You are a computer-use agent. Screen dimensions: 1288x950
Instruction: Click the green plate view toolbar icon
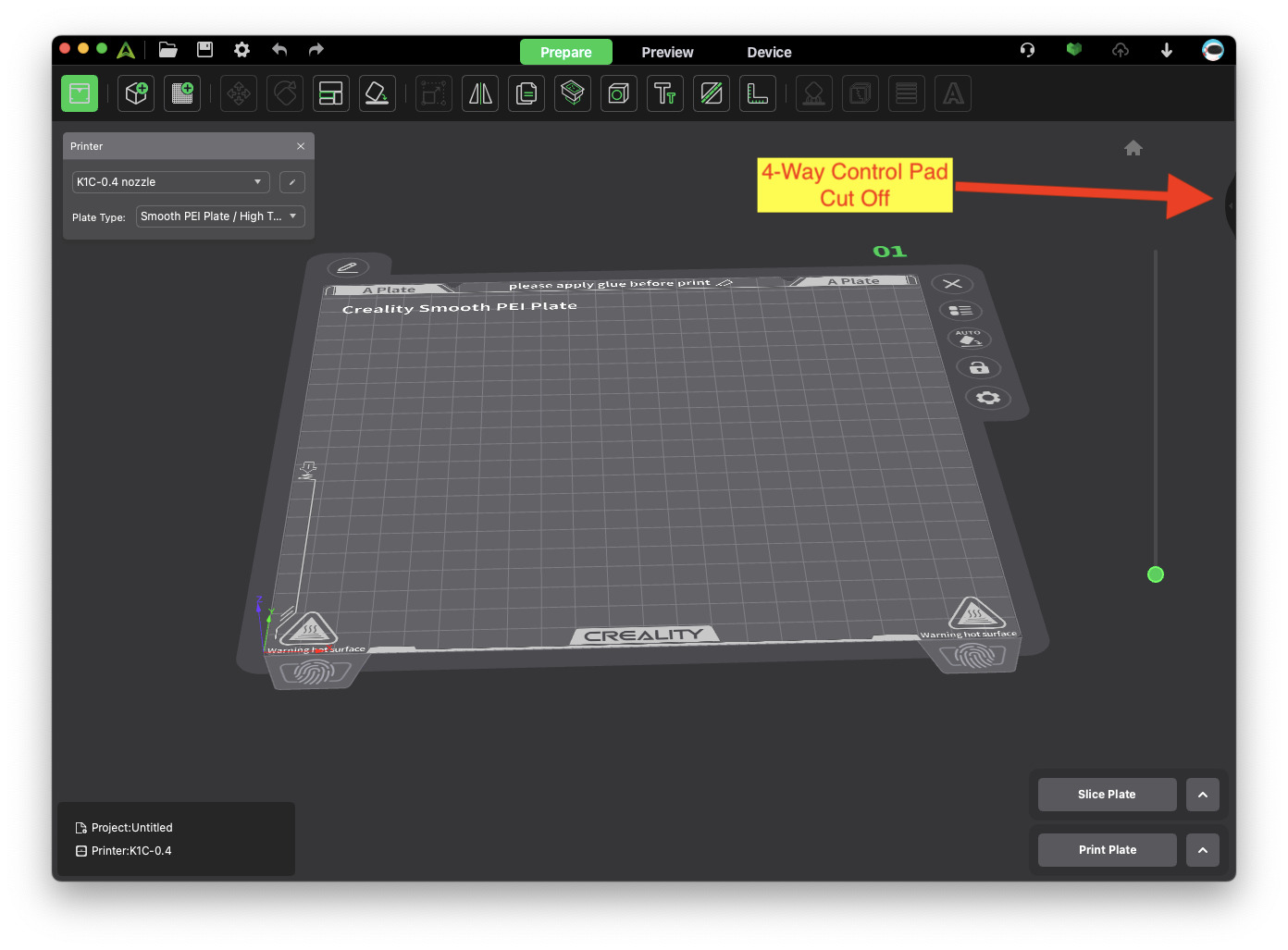click(x=80, y=93)
